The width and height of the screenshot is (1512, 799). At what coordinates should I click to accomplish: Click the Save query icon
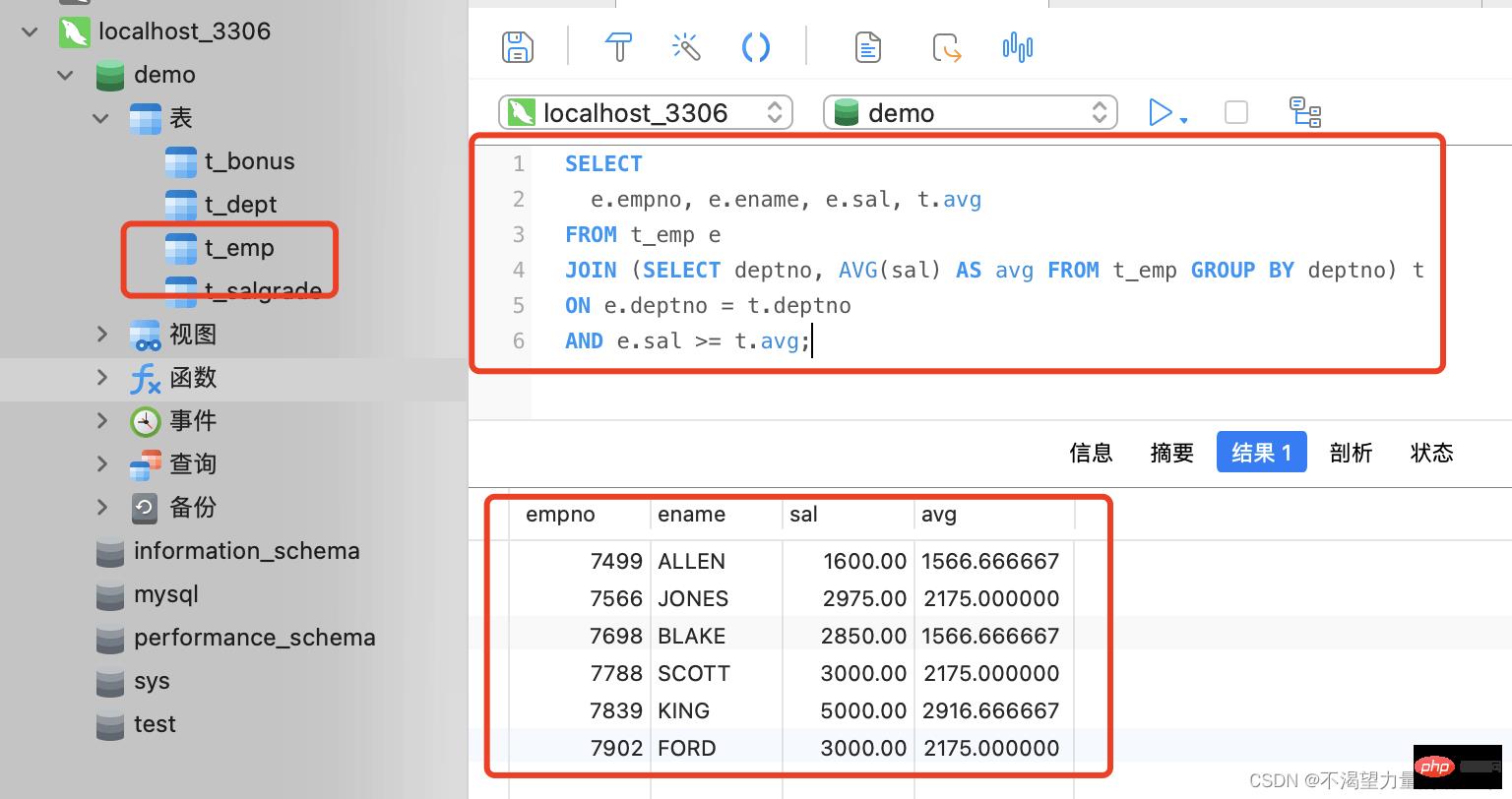click(517, 47)
